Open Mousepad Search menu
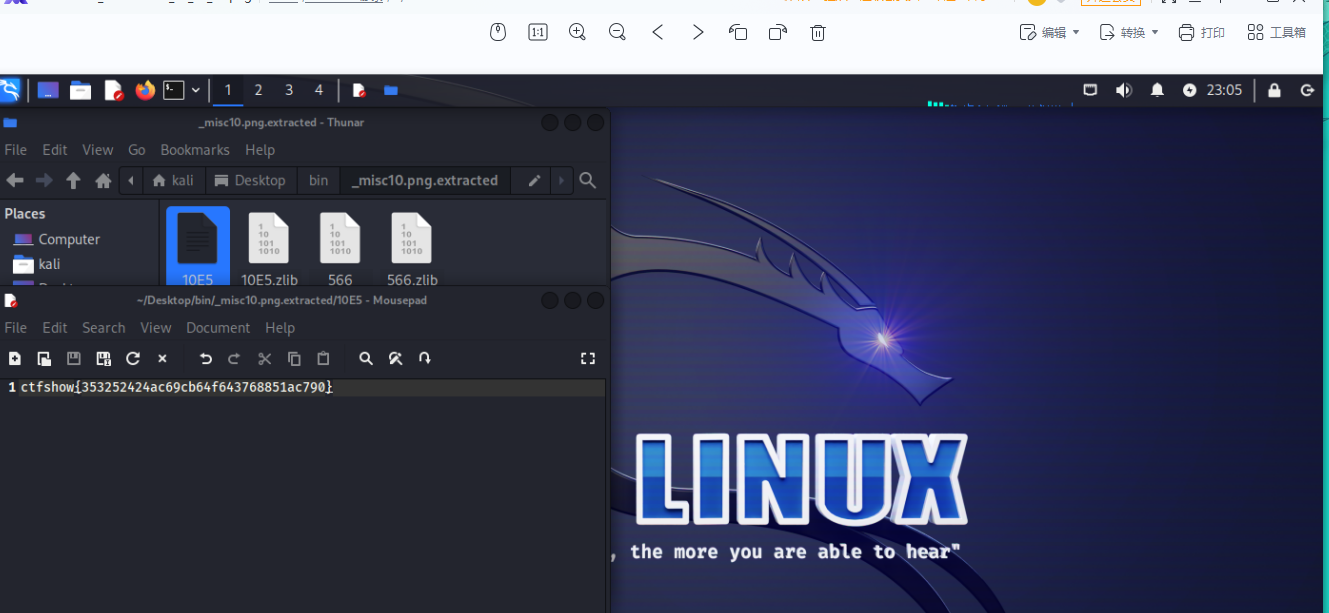This screenshot has height=613, width=1329. pos(104,328)
